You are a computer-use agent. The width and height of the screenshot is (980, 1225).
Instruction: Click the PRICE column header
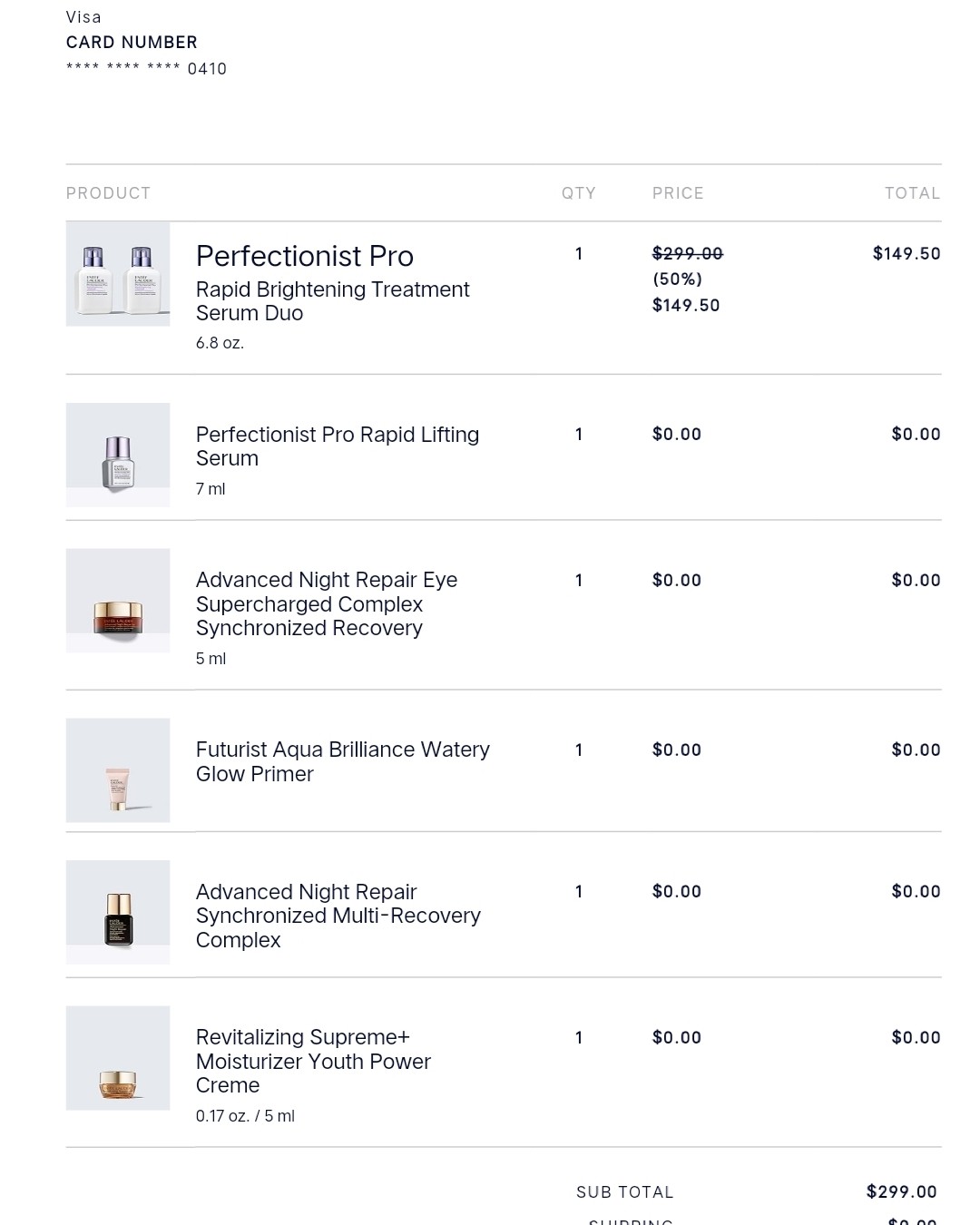pos(678,193)
